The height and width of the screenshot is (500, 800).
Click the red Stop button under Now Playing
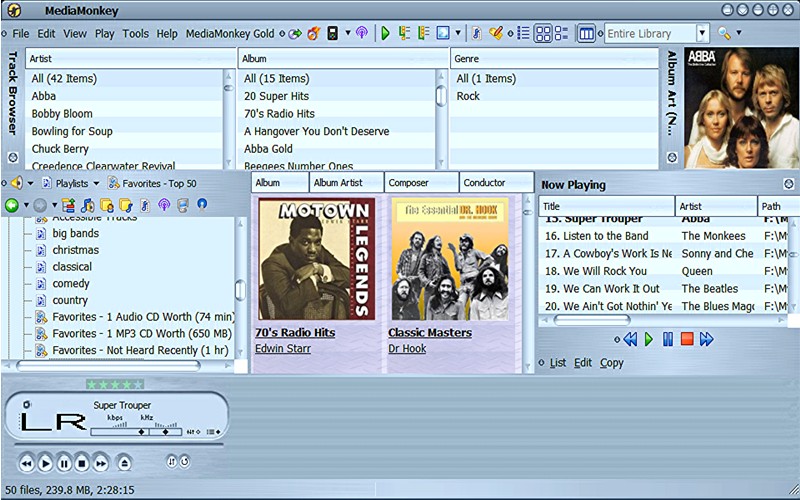tap(687, 340)
